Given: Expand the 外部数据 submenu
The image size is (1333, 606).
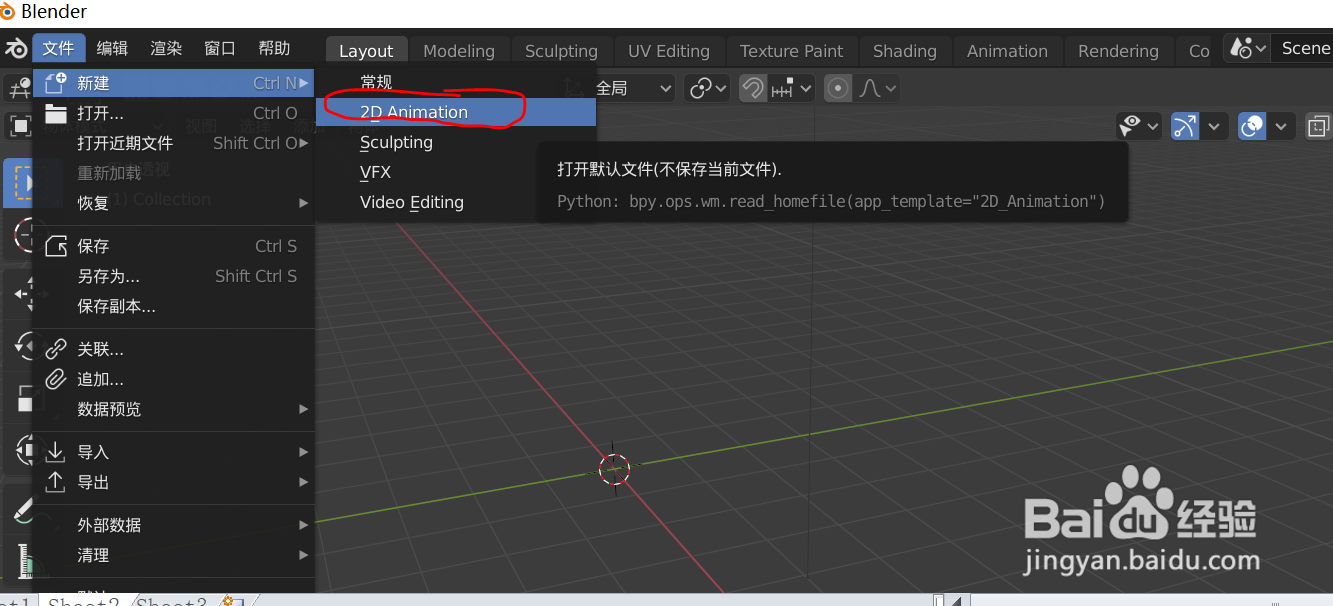Looking at the screenshot, I should pos(174,525).
